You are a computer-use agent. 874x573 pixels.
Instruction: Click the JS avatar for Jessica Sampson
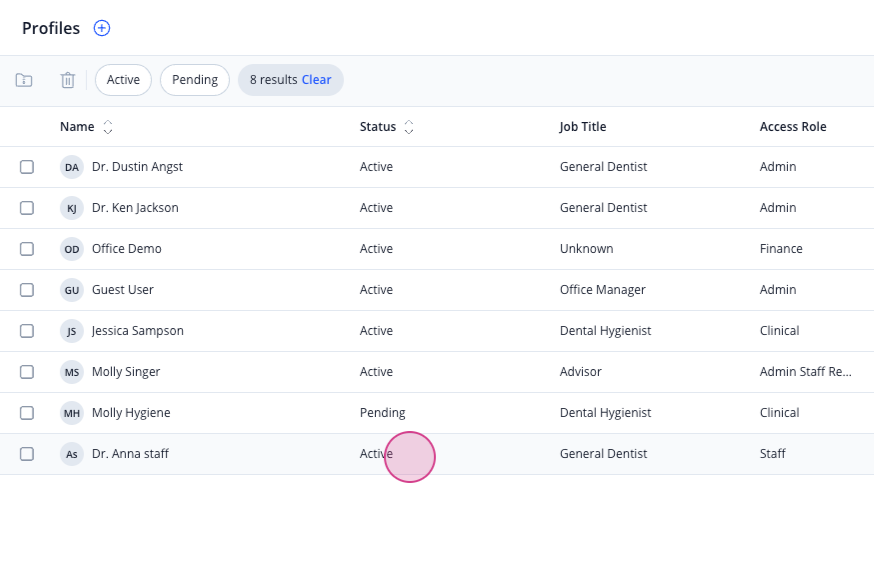click(72, 331)
